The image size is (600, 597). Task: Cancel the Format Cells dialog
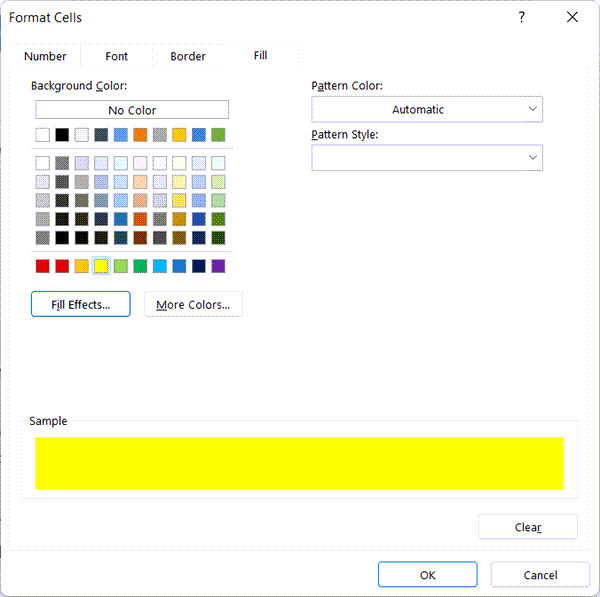tap(540, 575)
